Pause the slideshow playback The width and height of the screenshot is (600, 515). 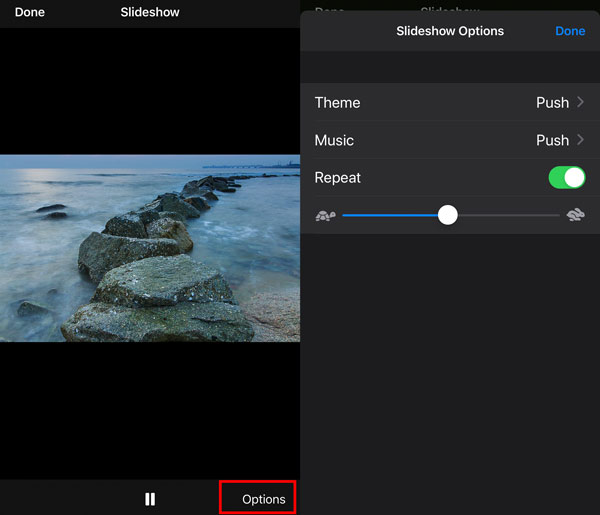(150, 499)
